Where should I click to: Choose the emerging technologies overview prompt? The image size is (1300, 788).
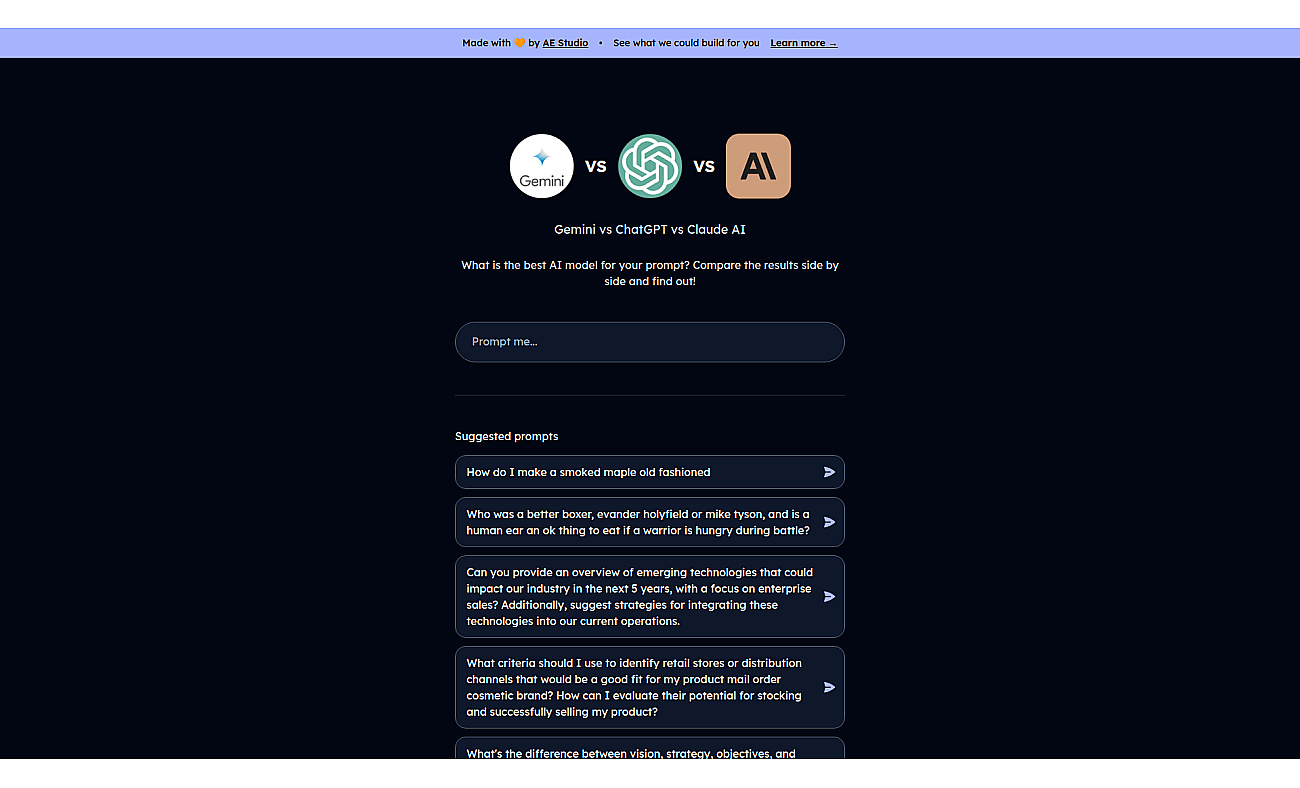tap(650, 596)
